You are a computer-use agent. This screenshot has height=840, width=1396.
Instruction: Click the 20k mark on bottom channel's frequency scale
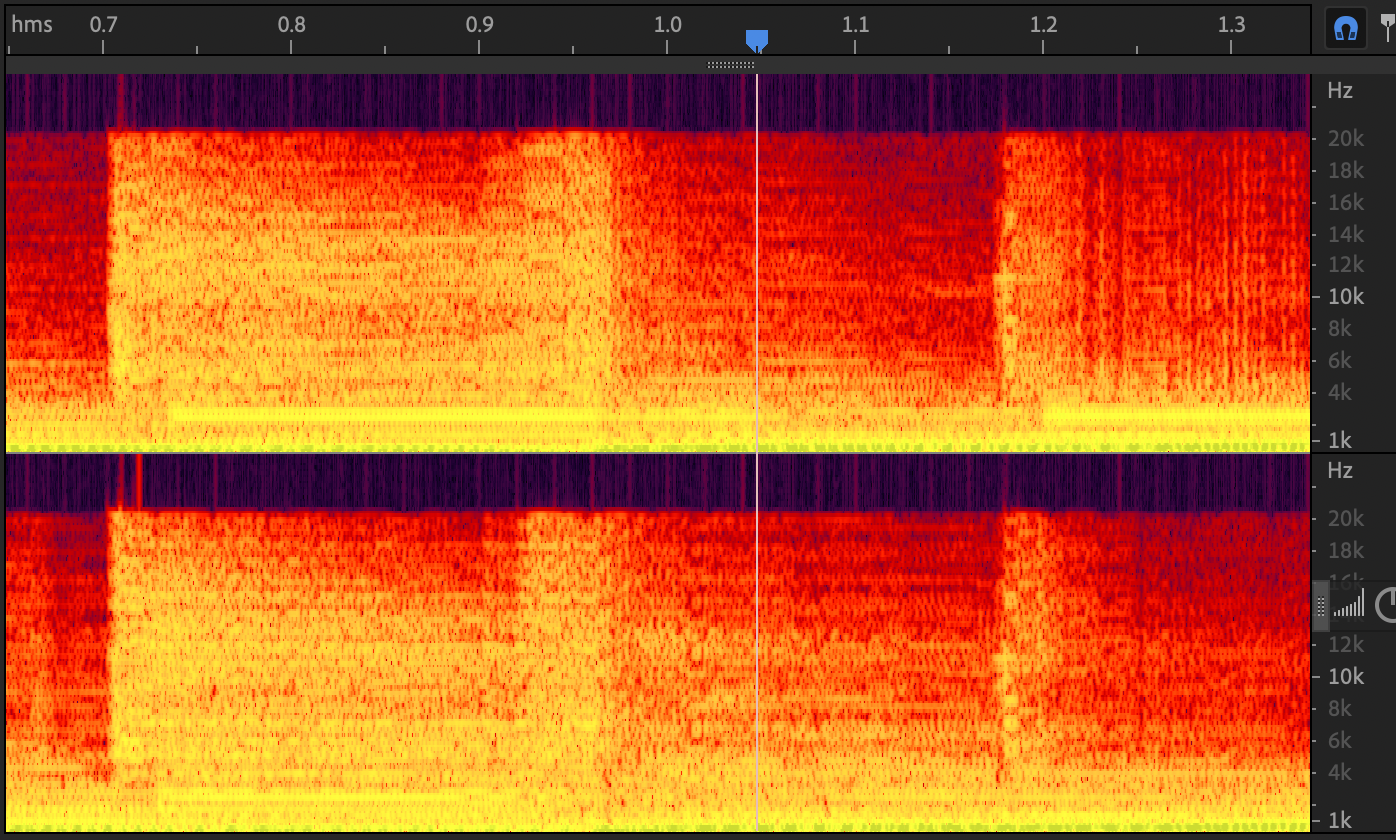[x=1345, y=518]
